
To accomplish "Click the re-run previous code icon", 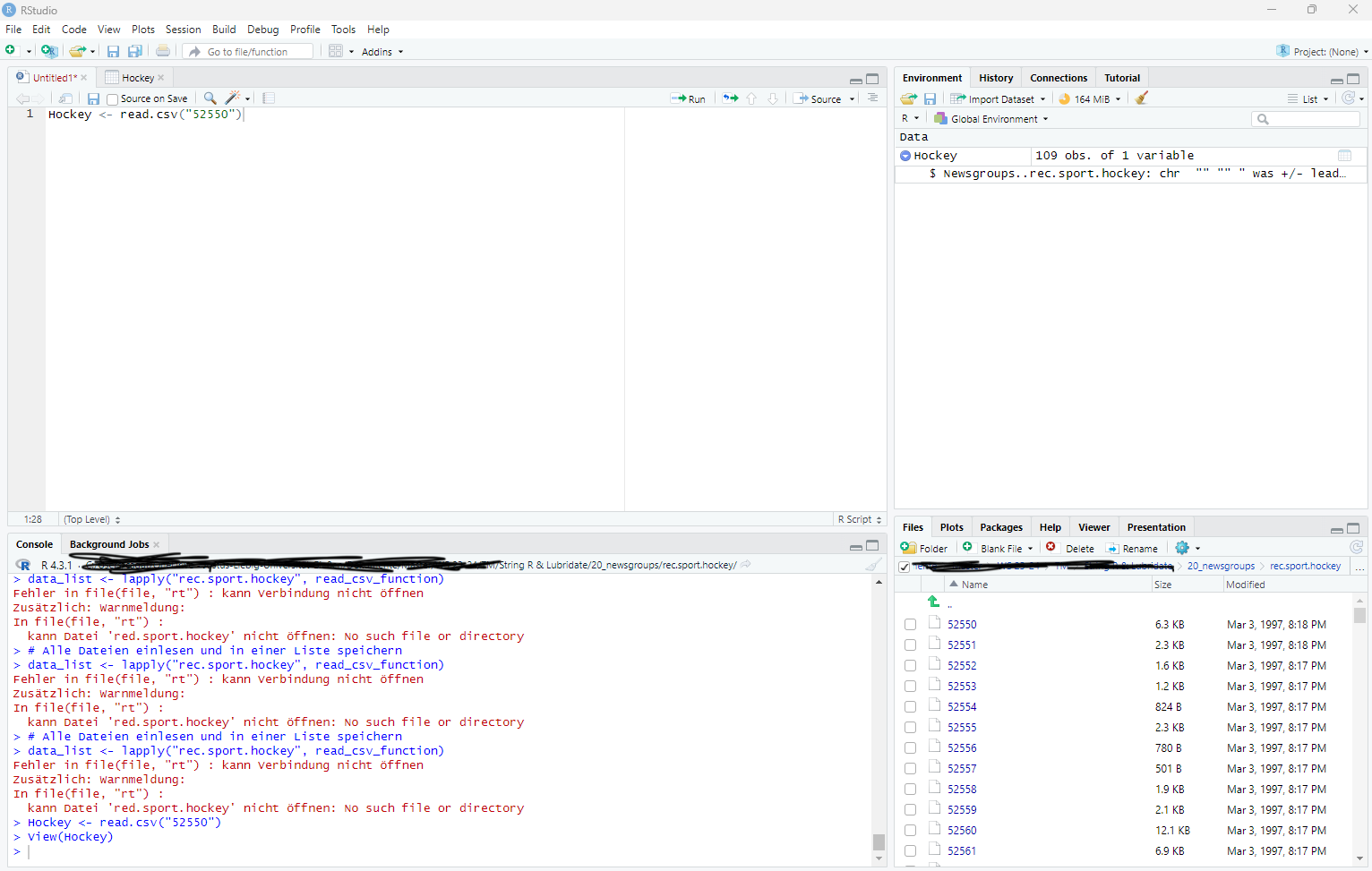I will pyautogui.click(x=731, y=98).
